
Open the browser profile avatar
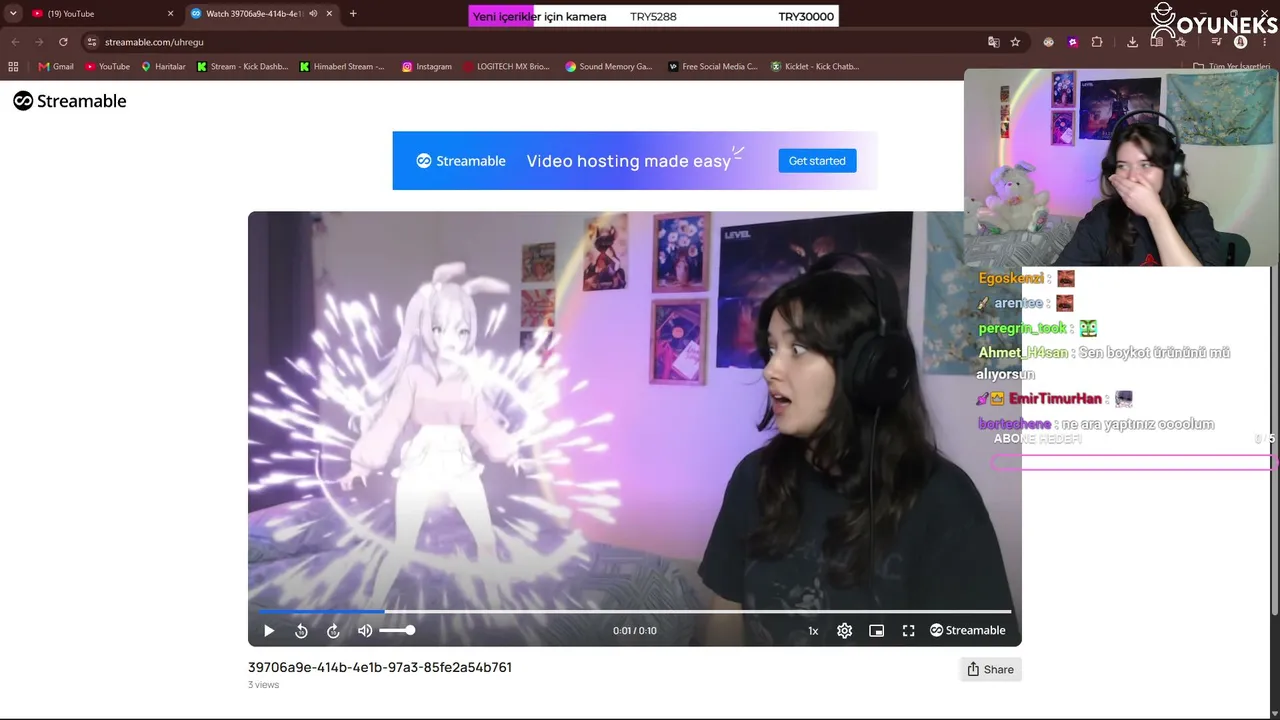point(1240,42)
